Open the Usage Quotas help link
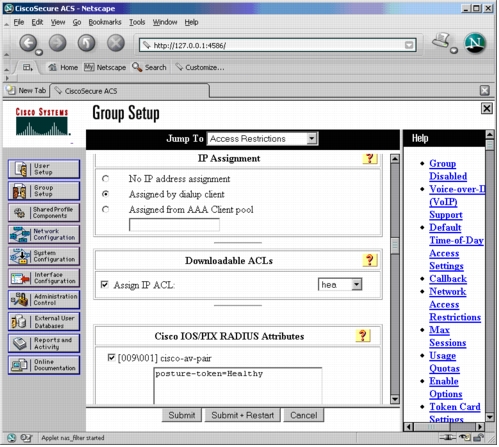The width and height of the screenshot is (499, 447). [x=444, y=362]
